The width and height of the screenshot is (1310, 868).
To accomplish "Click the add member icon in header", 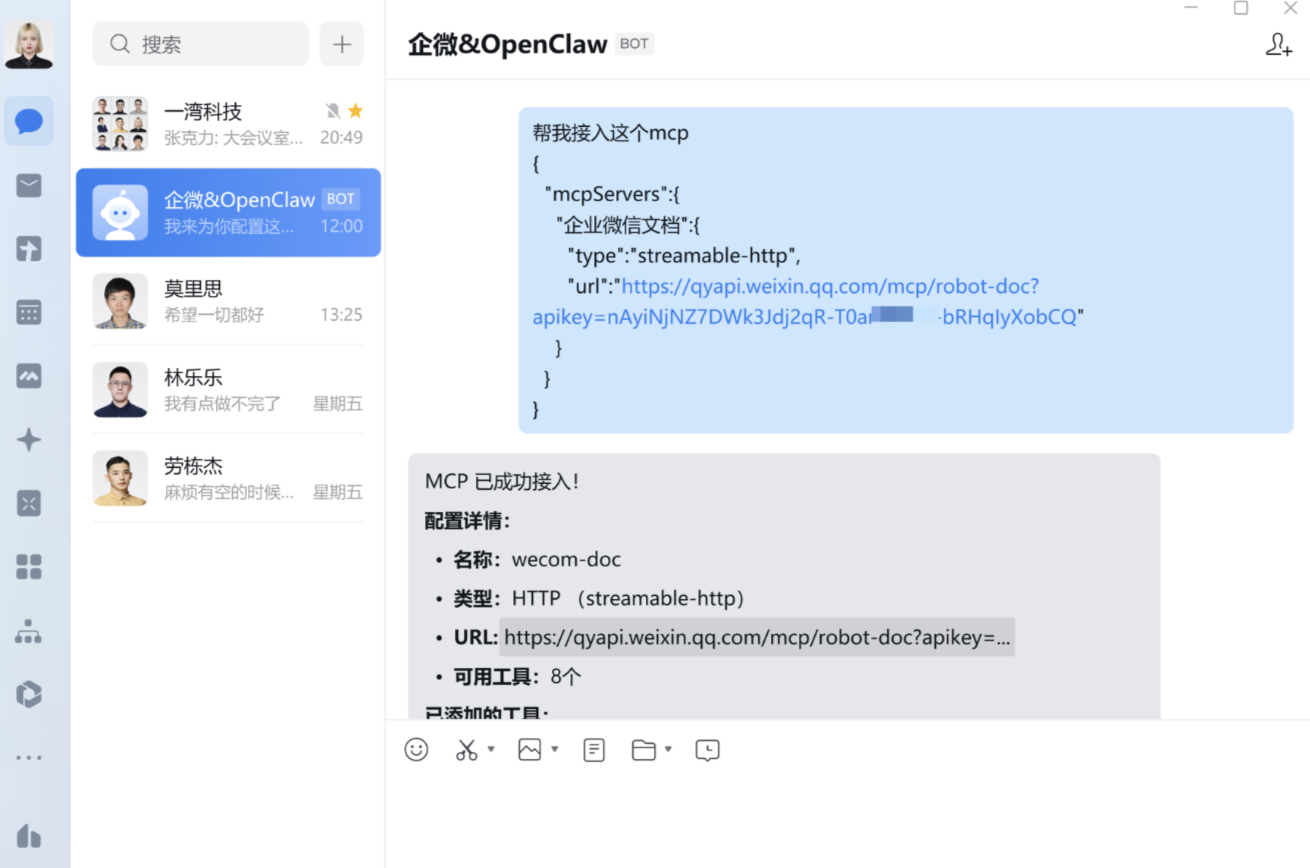I will (1278, 45).
